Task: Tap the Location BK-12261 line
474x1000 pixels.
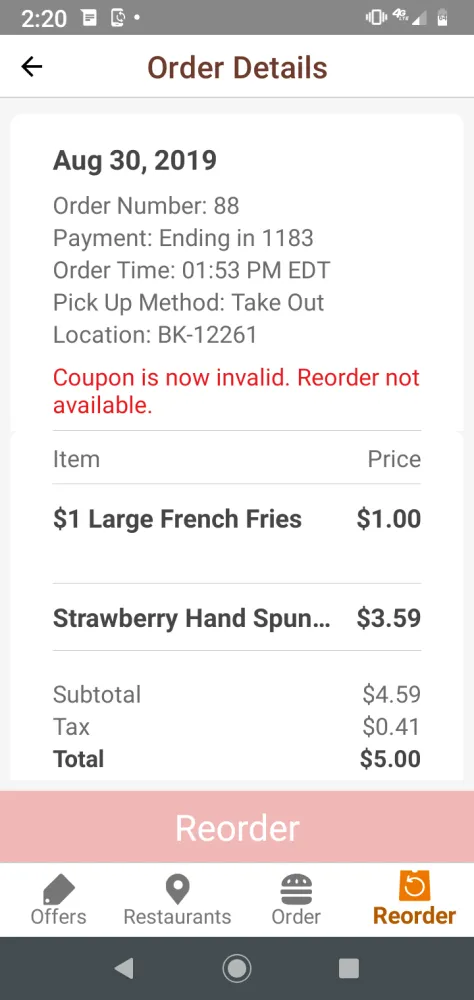Action: coord(155,335)
